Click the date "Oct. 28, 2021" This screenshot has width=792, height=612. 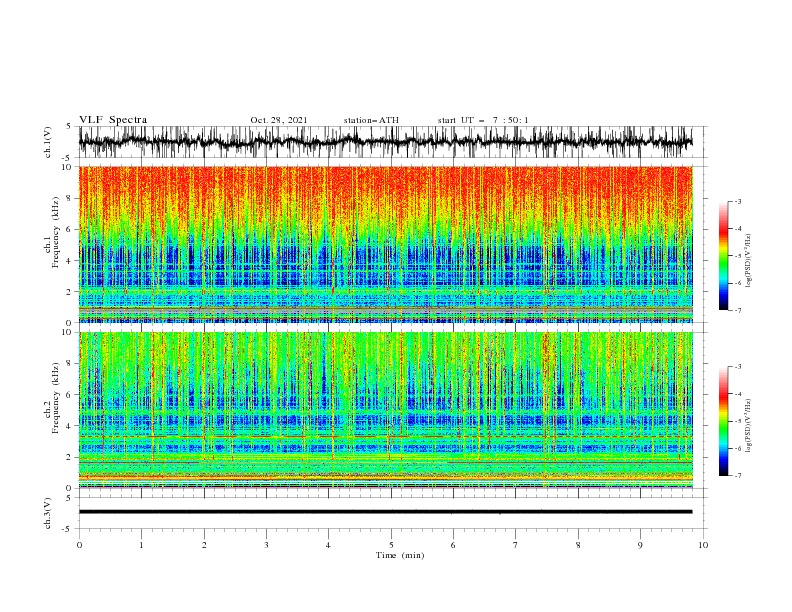coord(279,120)
